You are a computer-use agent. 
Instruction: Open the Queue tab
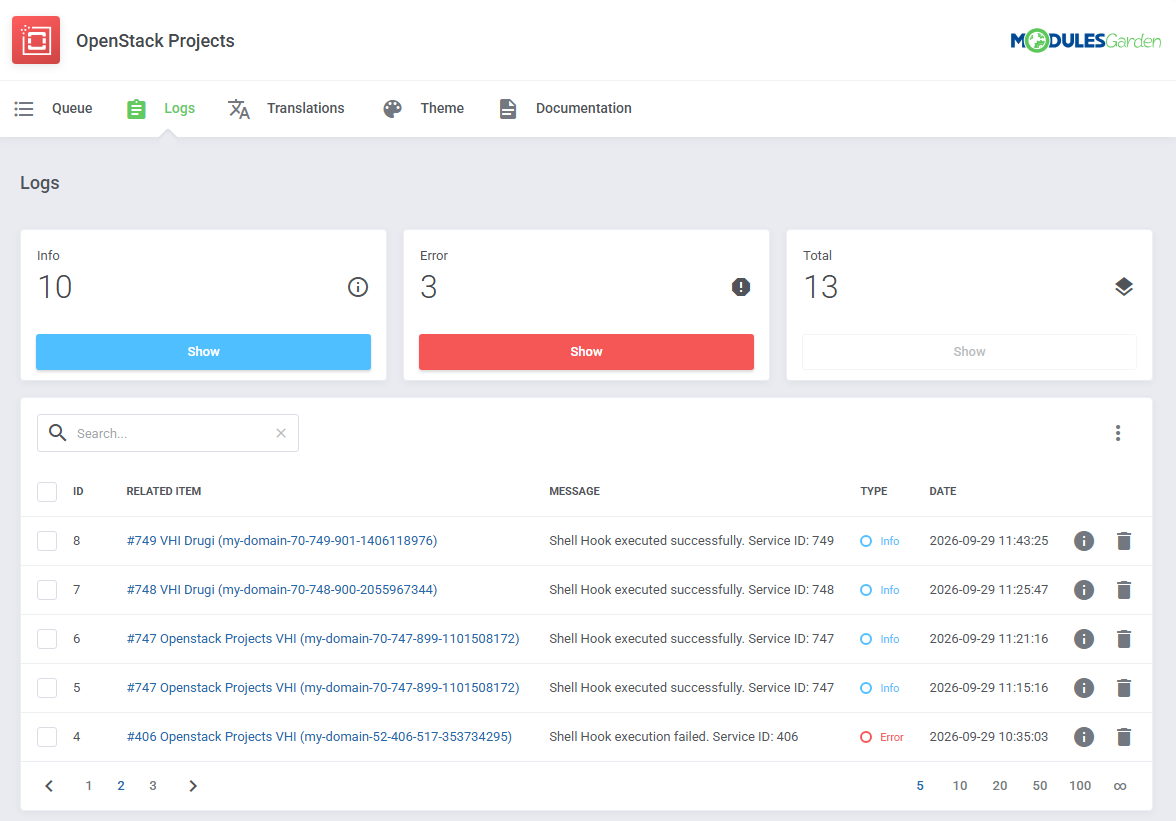53,109
